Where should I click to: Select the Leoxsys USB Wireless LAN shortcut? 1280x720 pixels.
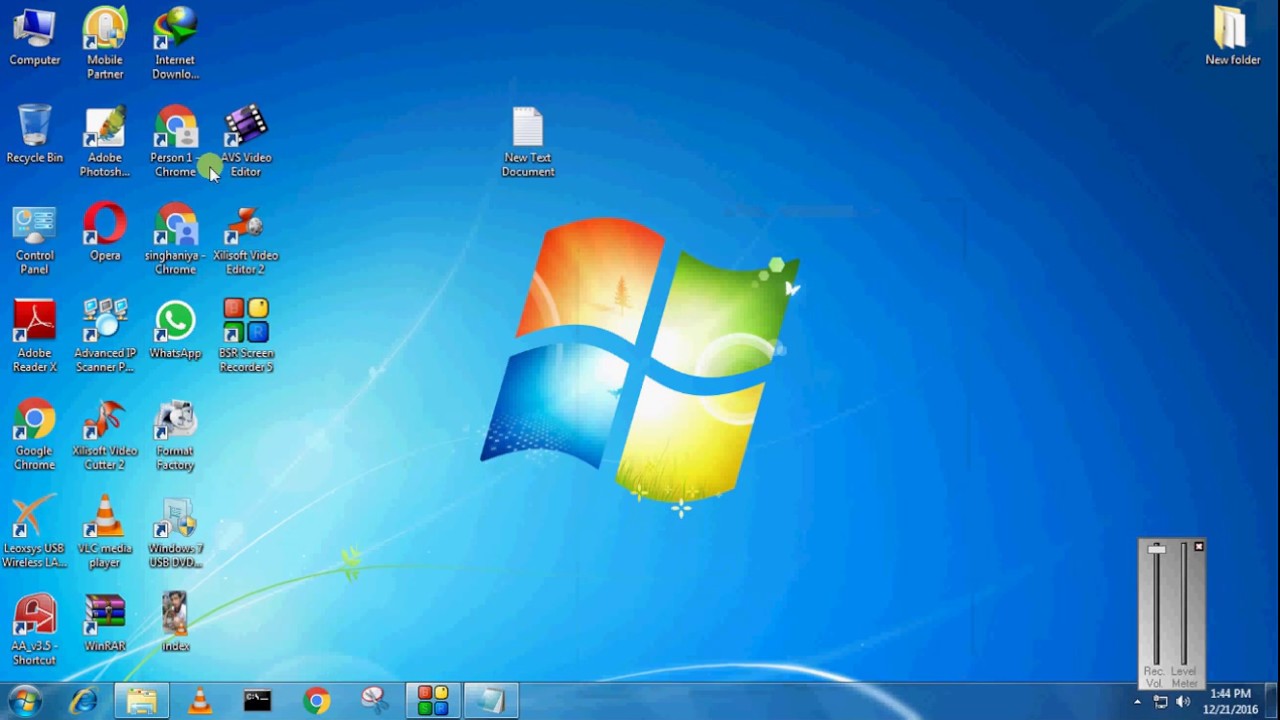[34, 533]
